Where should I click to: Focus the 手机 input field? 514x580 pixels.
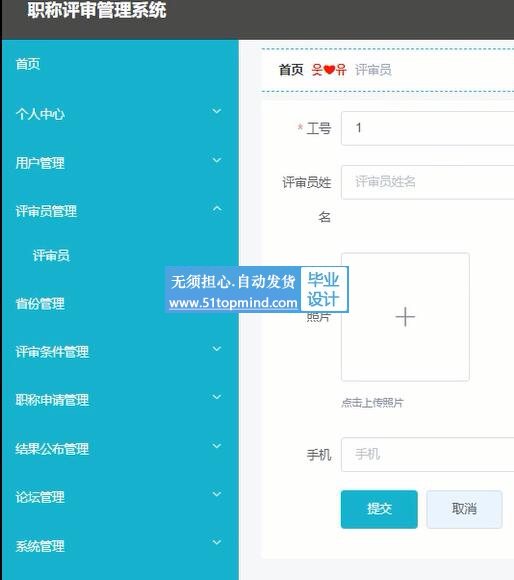click(x=427, y=455)
